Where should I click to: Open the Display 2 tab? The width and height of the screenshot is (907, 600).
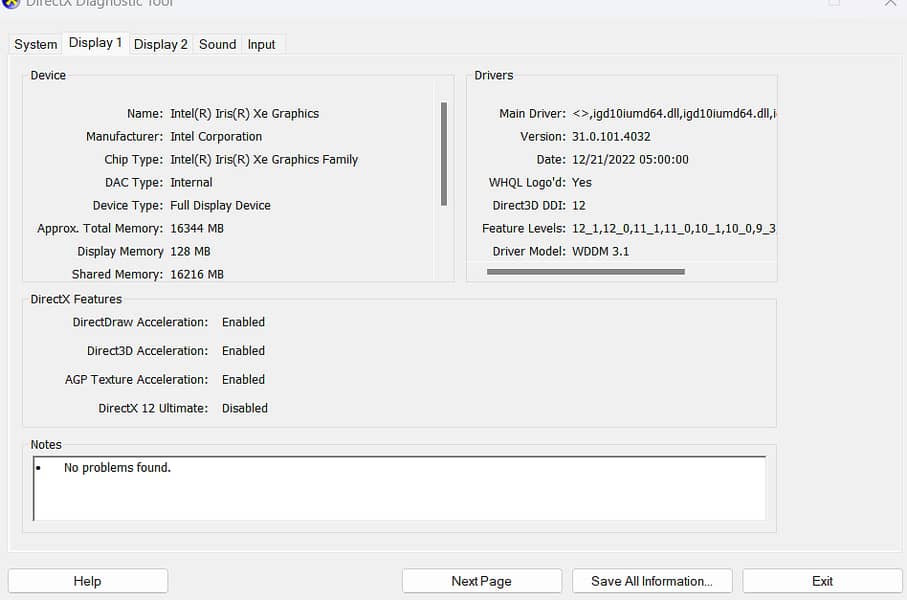pyautogui.click(x=160, y=44)
